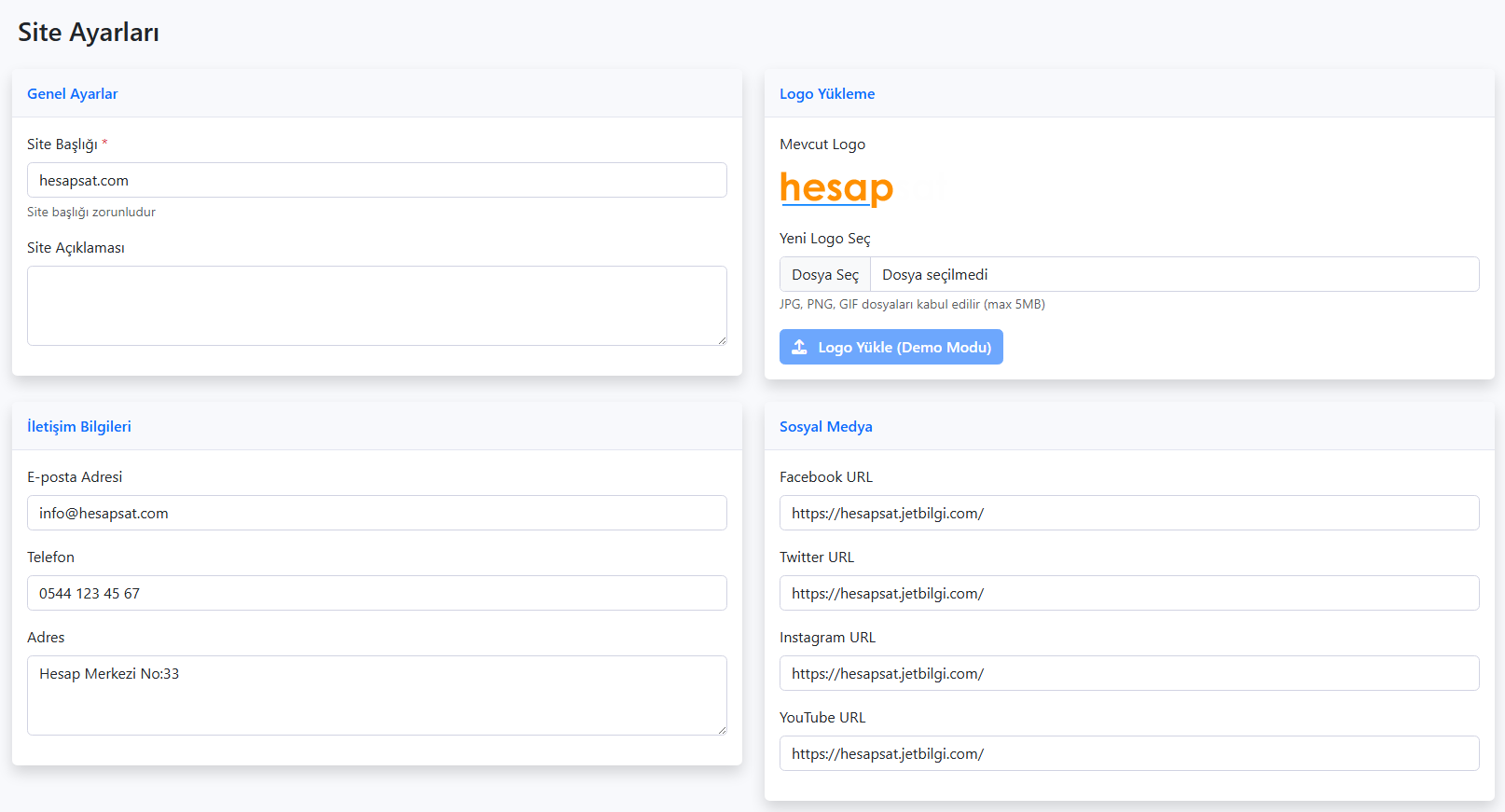The height and width of the screenshot is (812, 1505).
Task: Grab the resize handle of Site Açıklaması textarea
Action: pyautogui.click(x=722, y=340)
